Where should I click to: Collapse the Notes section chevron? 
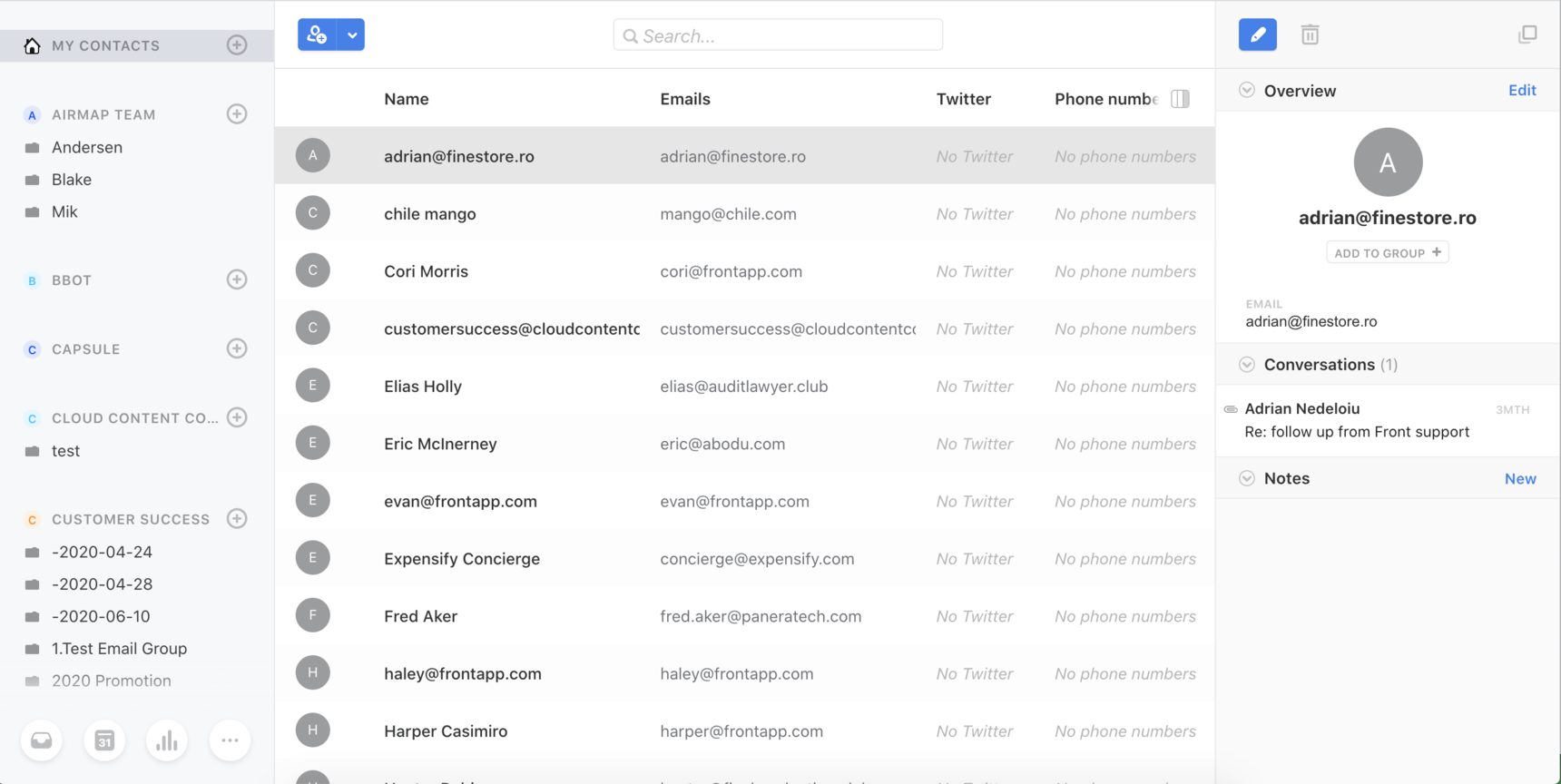pos(1247,478)
